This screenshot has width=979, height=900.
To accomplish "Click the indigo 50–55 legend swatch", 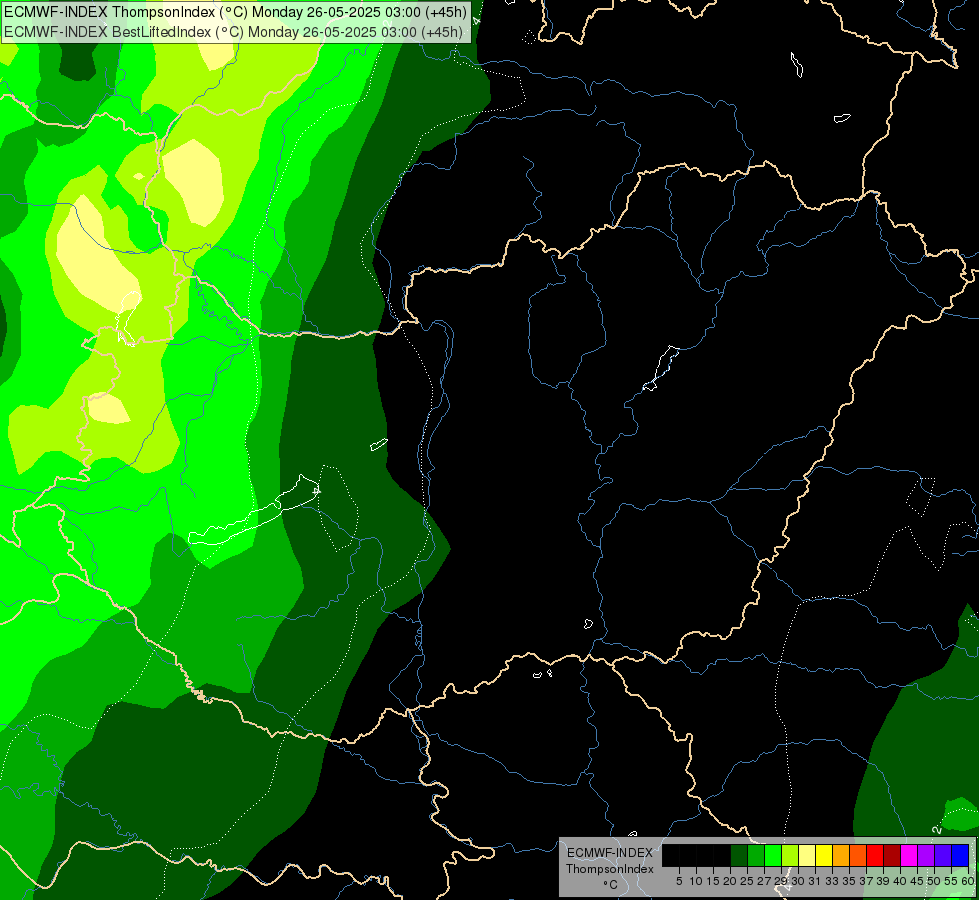I will point(943,855).
